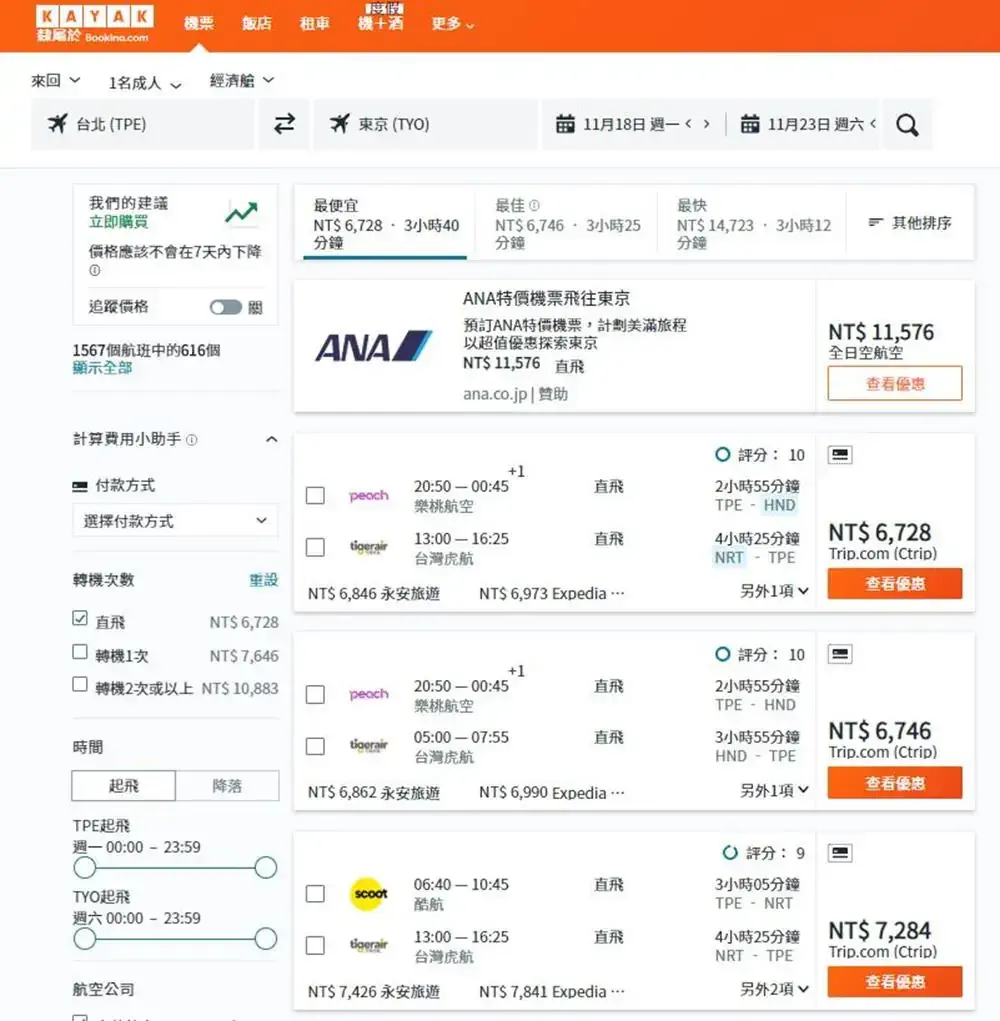Check the 轉機1次 one-stop filter
Viewport: 1000px width, 1021px height.
(x=80, y=652)
